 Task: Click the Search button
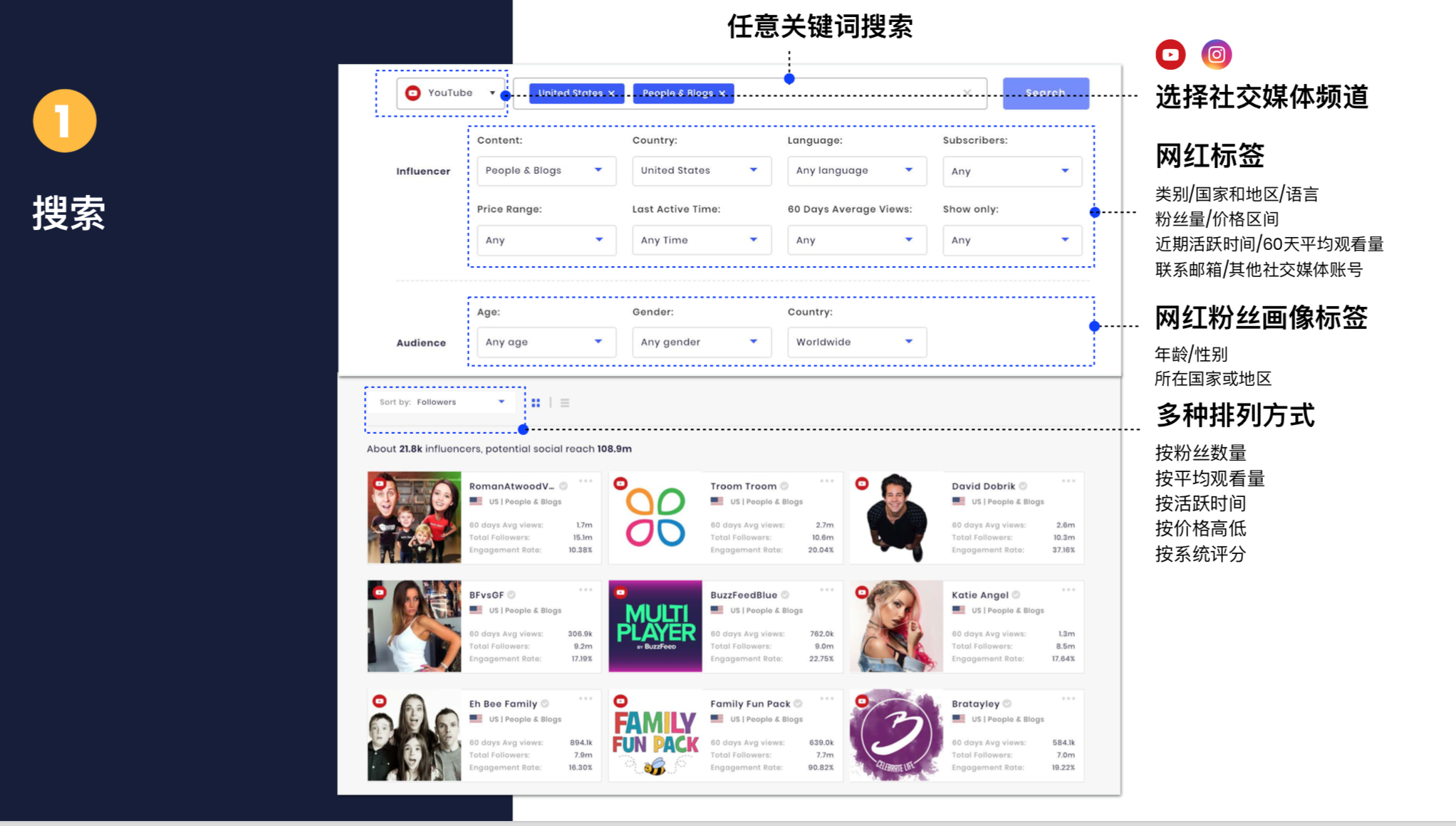(x=1045, y=93)
